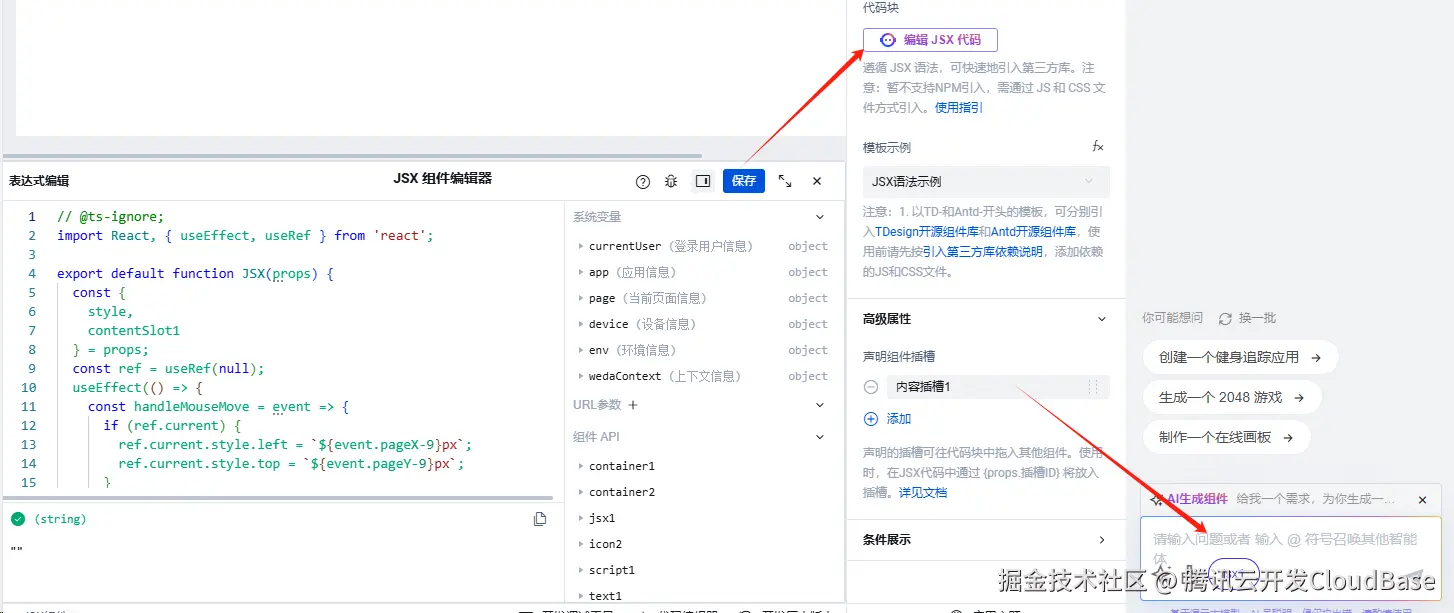The height and width of the screenshot is (613, 1454).
Task: Expand the jsx1 component node
Action: click(581, 518)
